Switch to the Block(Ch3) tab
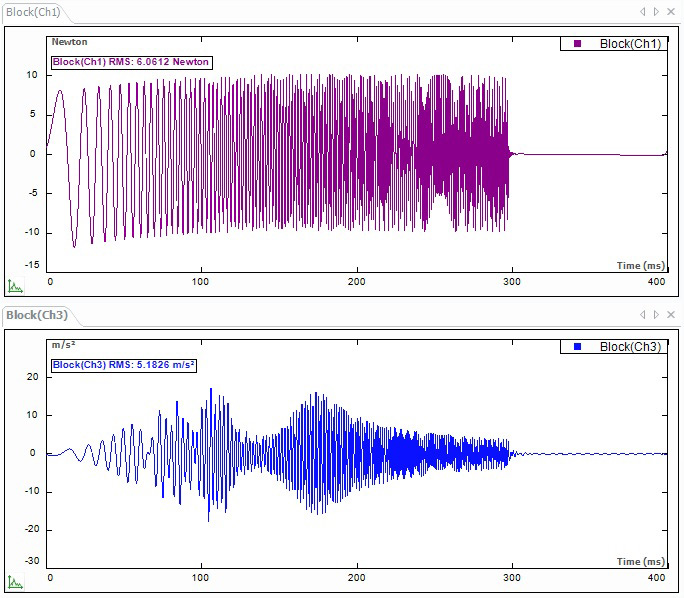 click(x=37, y=315)
